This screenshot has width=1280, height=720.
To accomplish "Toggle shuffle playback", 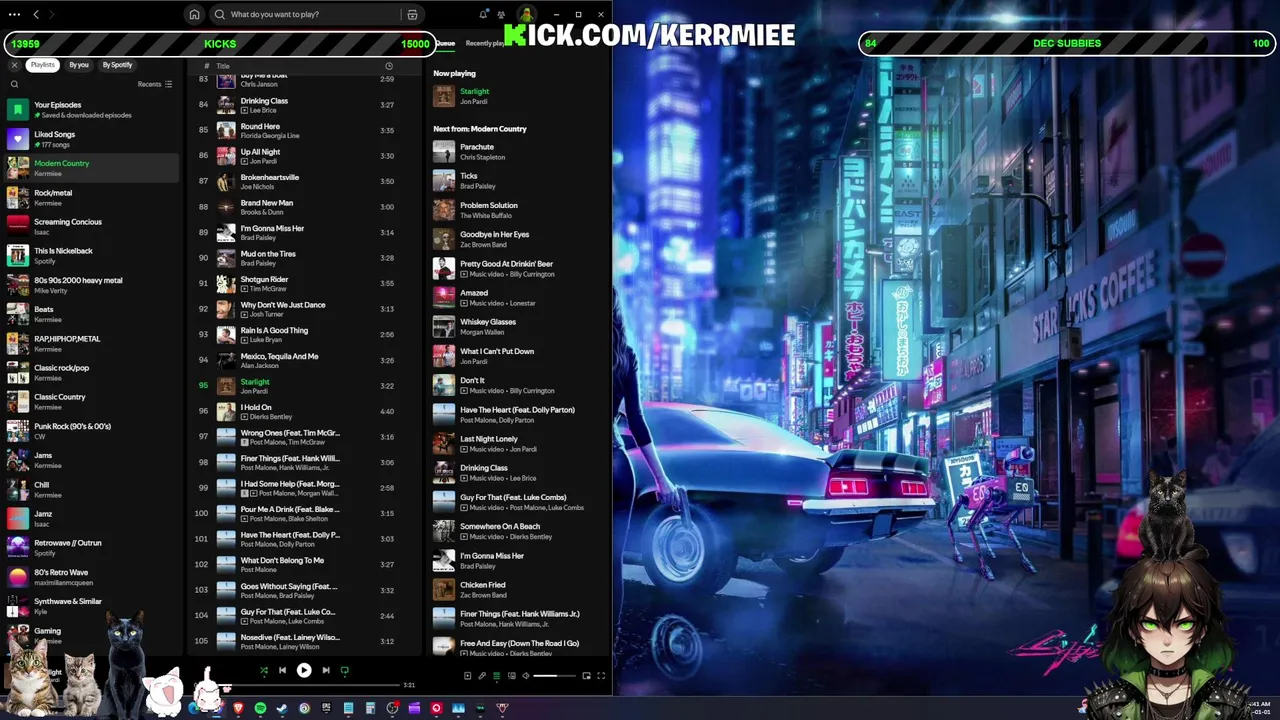I will [x=264, y=670].
